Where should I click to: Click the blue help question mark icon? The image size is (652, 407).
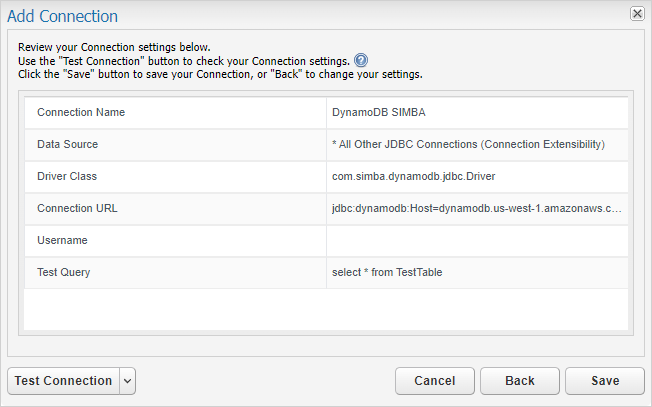(361, 61)
